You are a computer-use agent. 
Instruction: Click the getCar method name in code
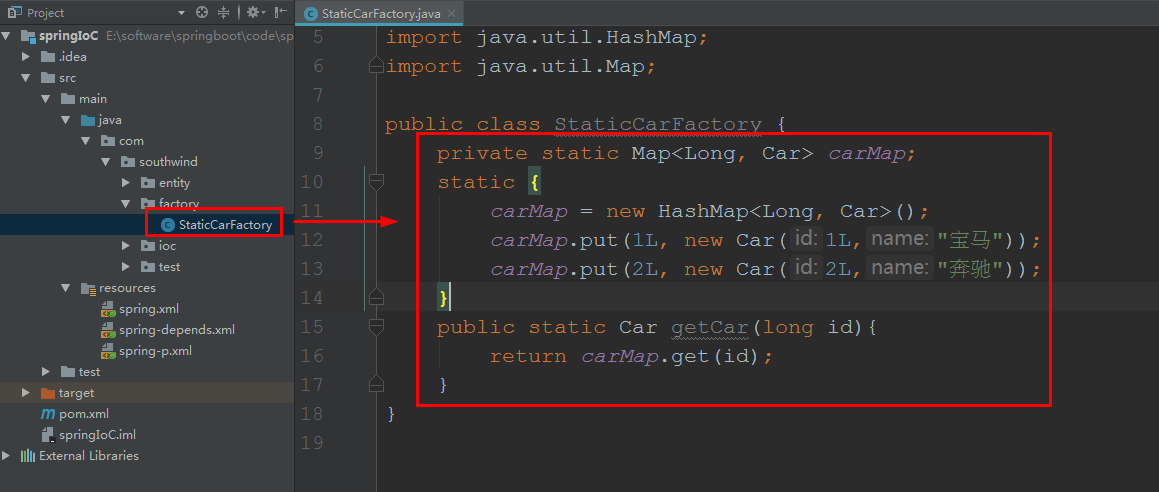tap(710, 327)
